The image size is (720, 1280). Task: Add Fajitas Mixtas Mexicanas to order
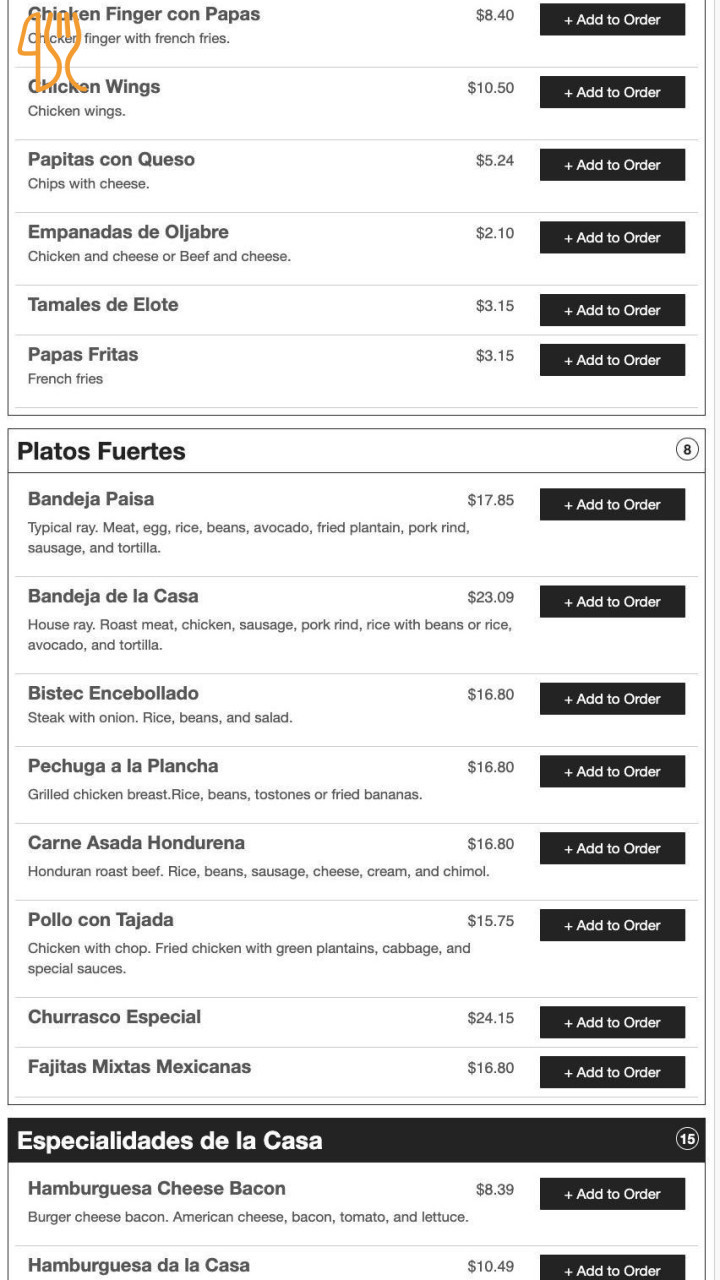[612, 1072]
